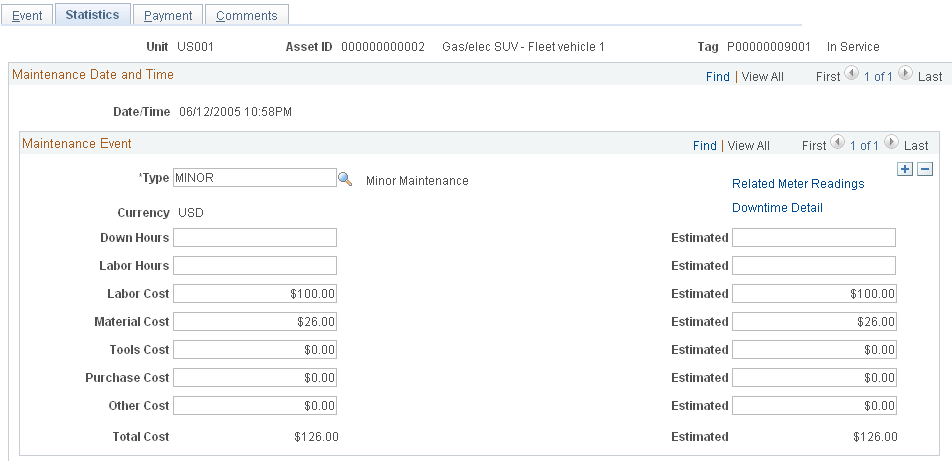Viewport: 952px width, 461px height.
Task: Click the Estimated Material Cost field
Action: point(814,321)
